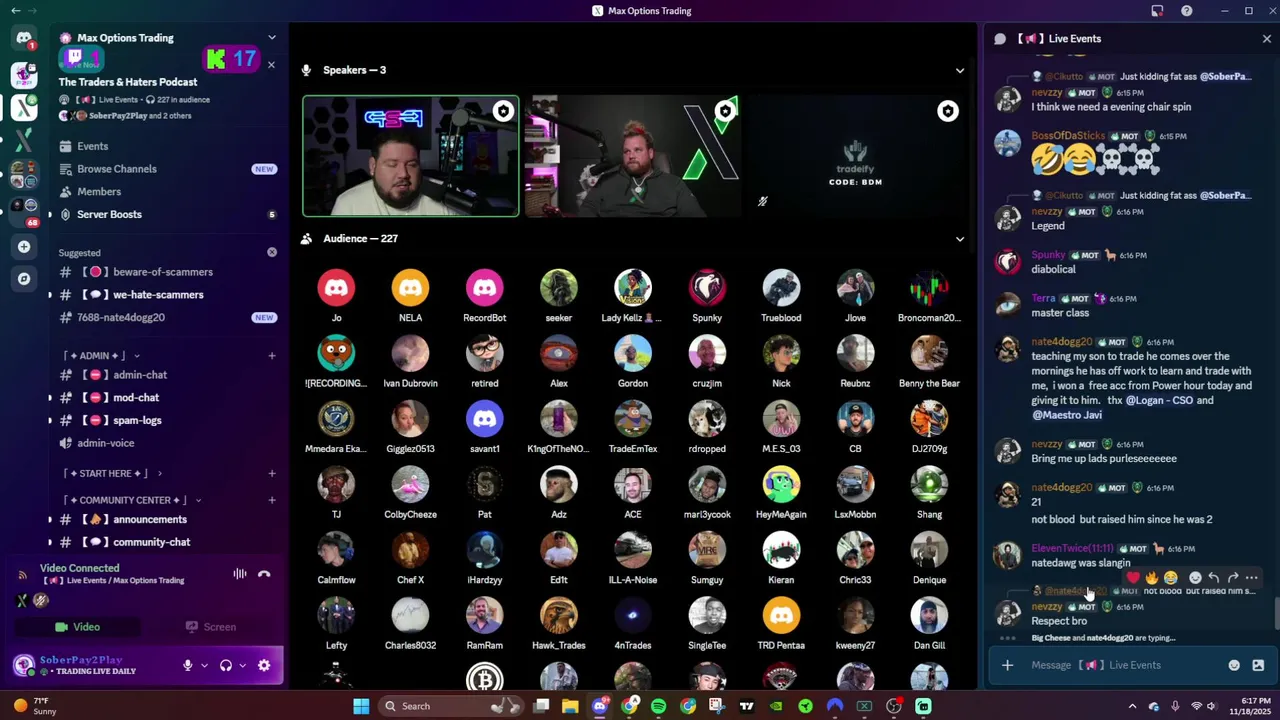
Task: Open Inbox icon in title bar
Action: tap(1157, 11)
